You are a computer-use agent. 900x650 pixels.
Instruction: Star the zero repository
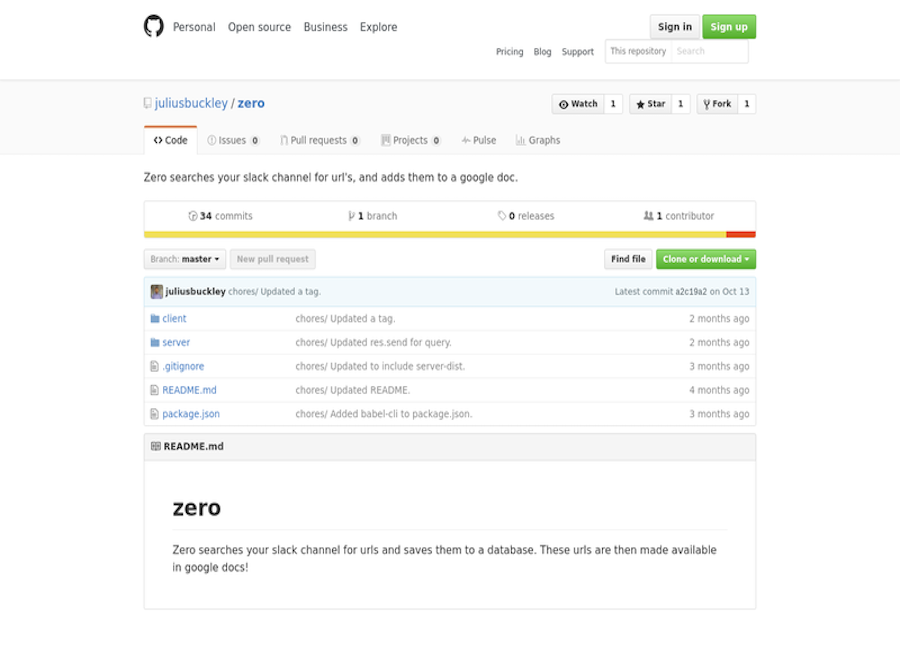650,104
